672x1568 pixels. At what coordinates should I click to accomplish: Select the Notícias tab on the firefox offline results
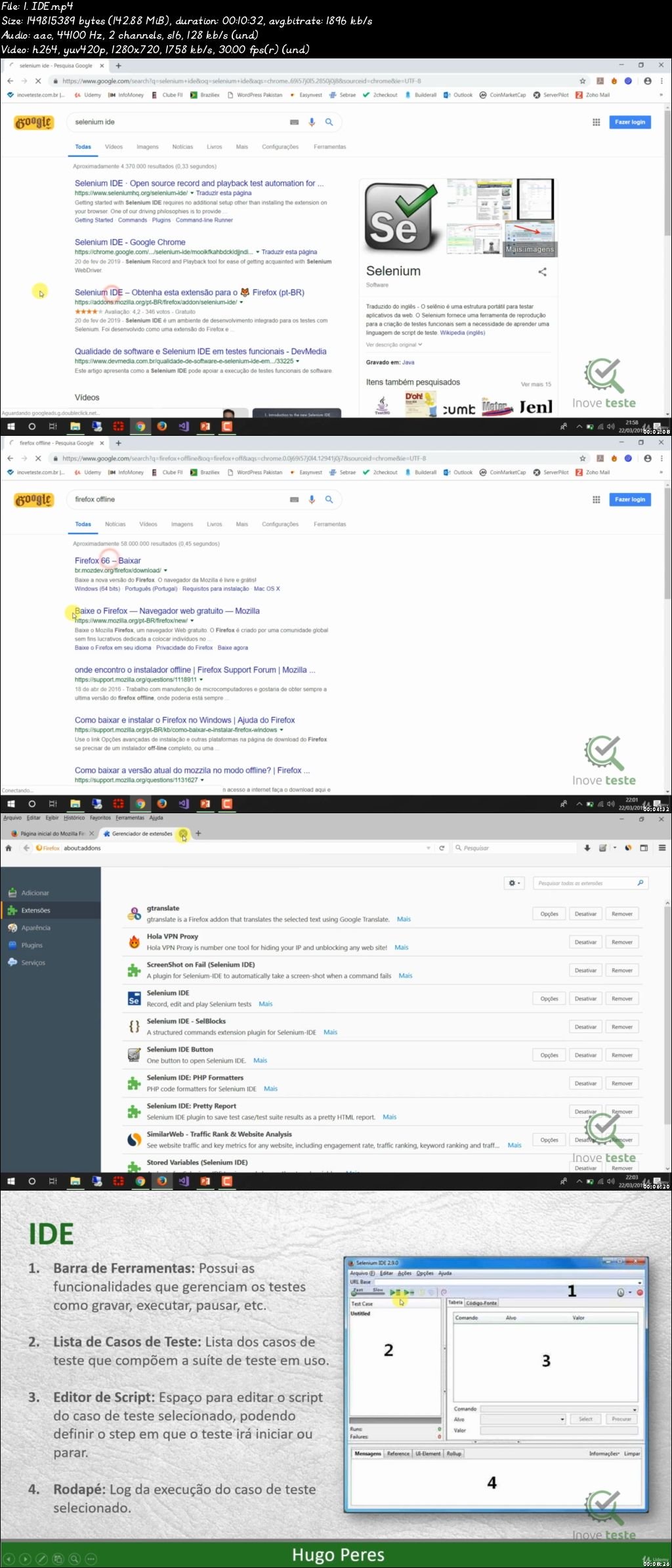click(x=115, y=524)
